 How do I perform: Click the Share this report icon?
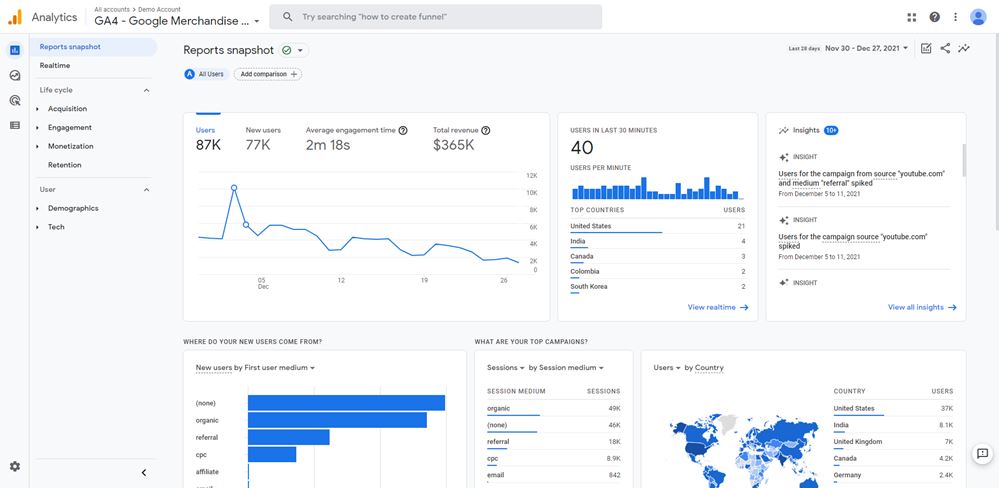tap(945, 48)
